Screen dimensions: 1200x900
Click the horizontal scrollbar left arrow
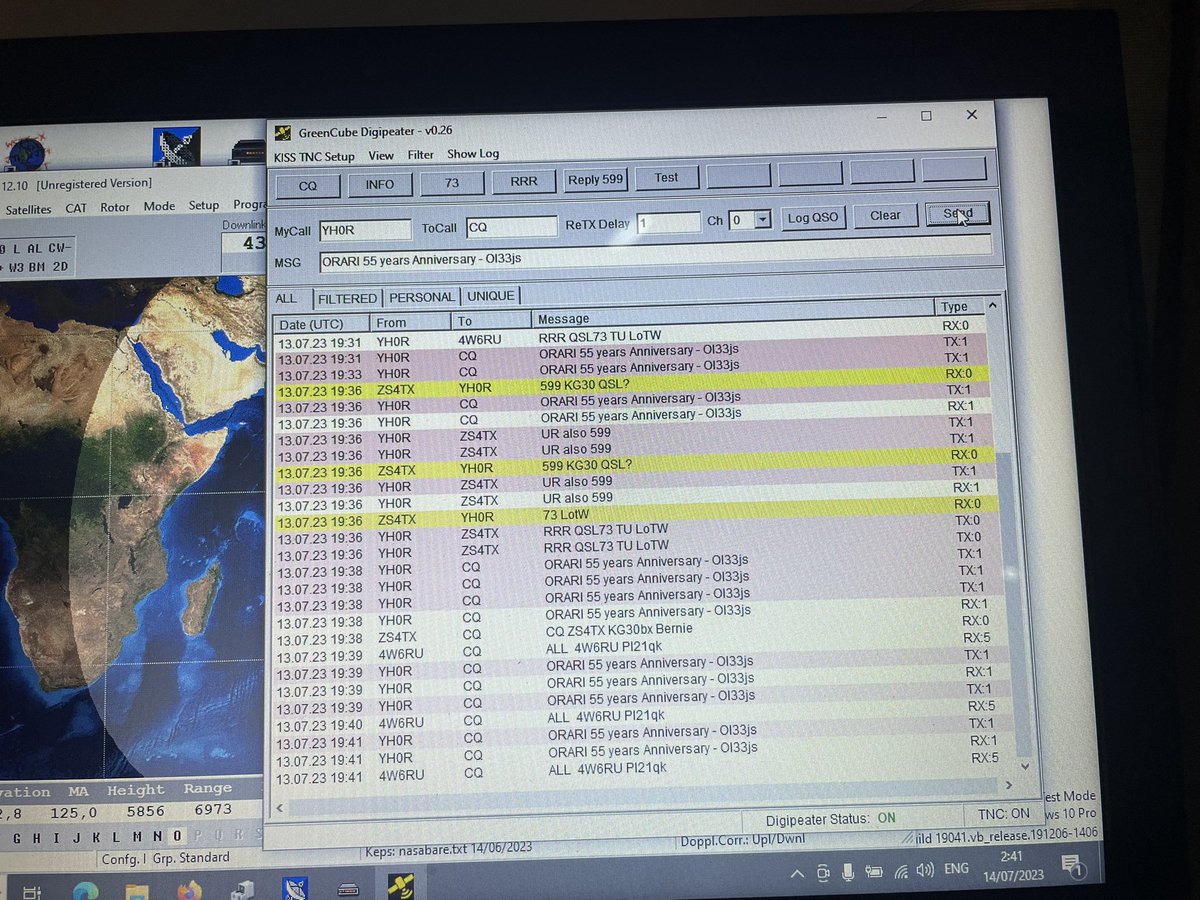click(x=282, y=806)
